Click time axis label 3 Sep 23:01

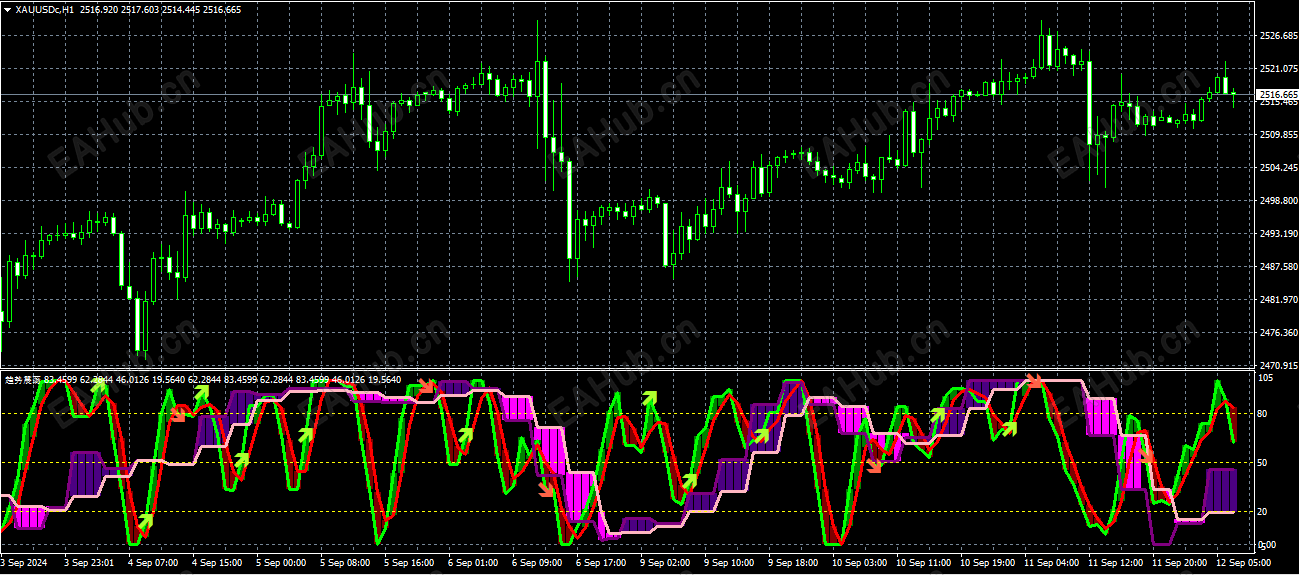tap(91, 563)
